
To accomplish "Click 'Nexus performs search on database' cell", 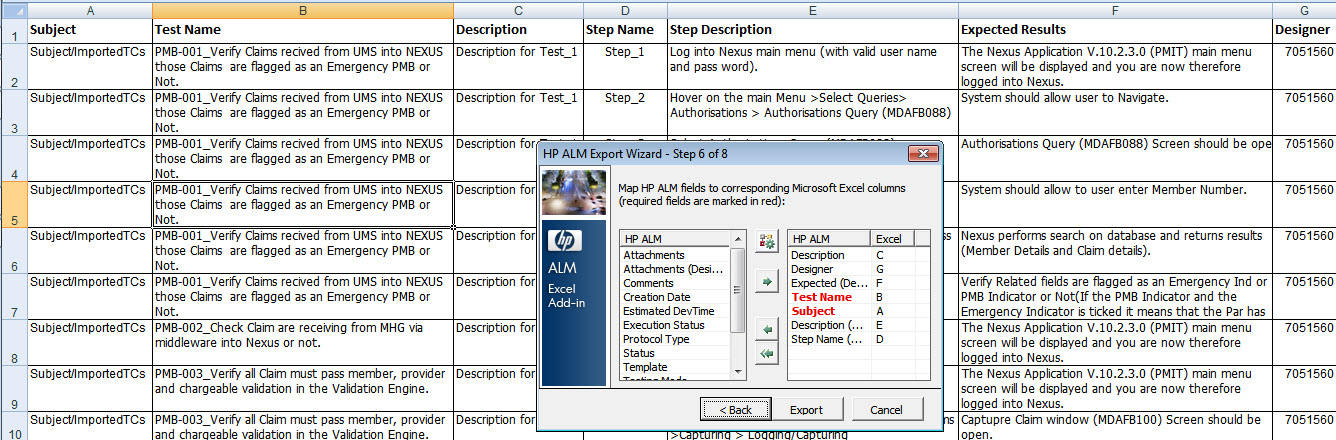I will [x=1115, y=249].
